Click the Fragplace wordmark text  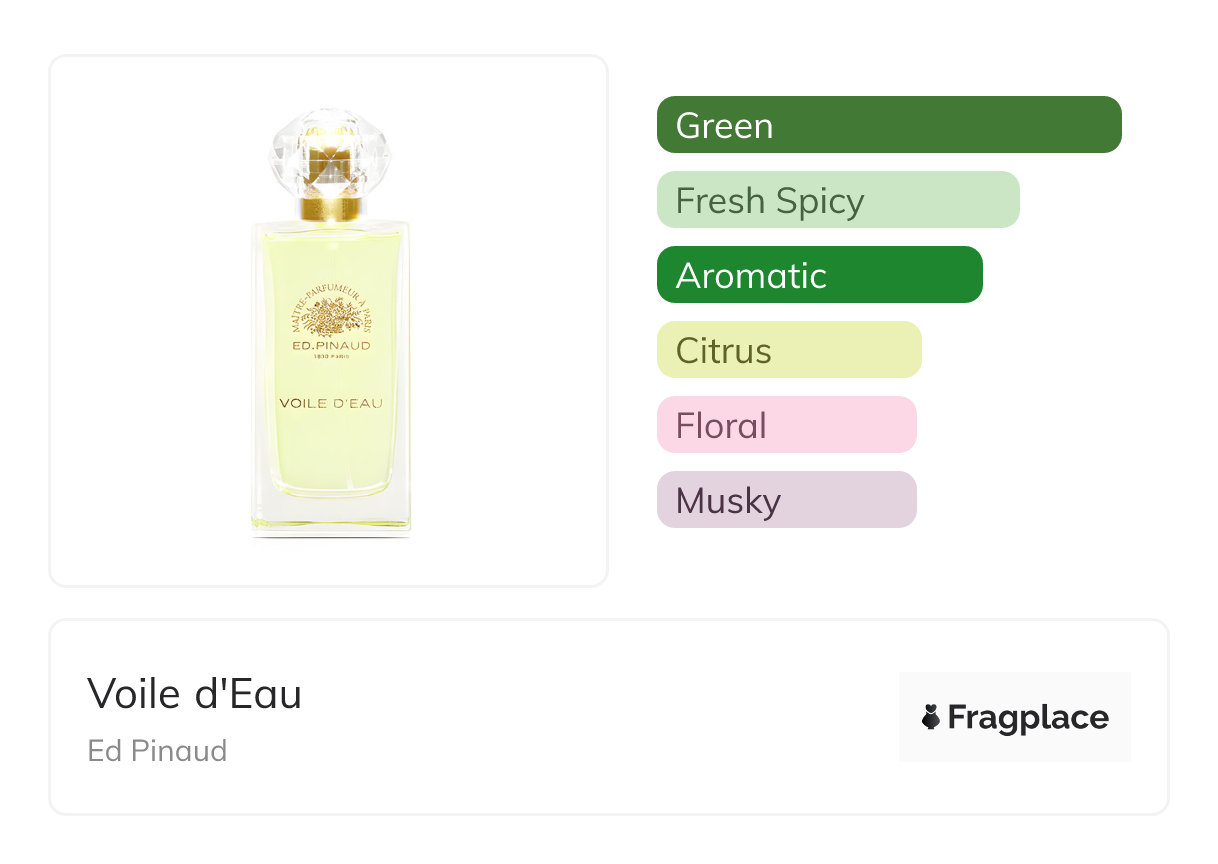pos(1028,717)
